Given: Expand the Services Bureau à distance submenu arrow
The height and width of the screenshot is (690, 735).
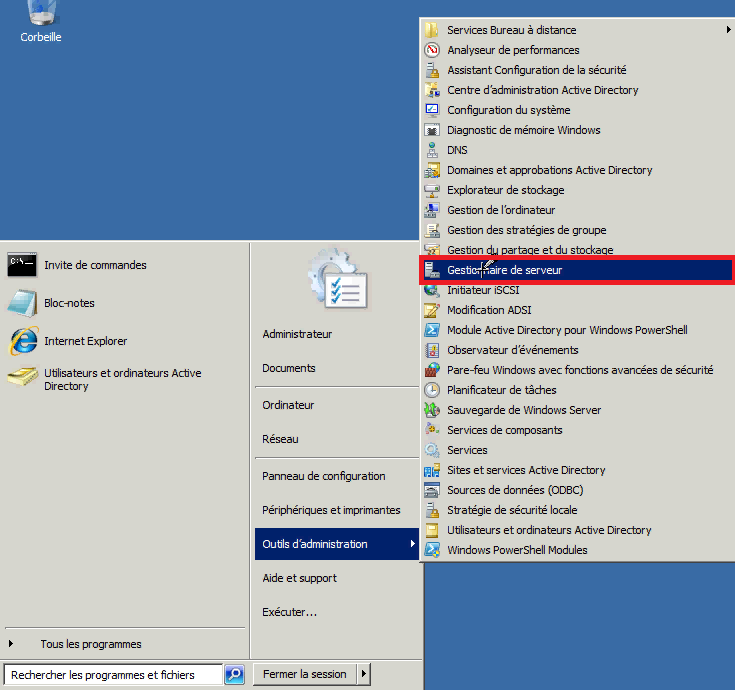Looking at the screenshot, I should (728, 30).
